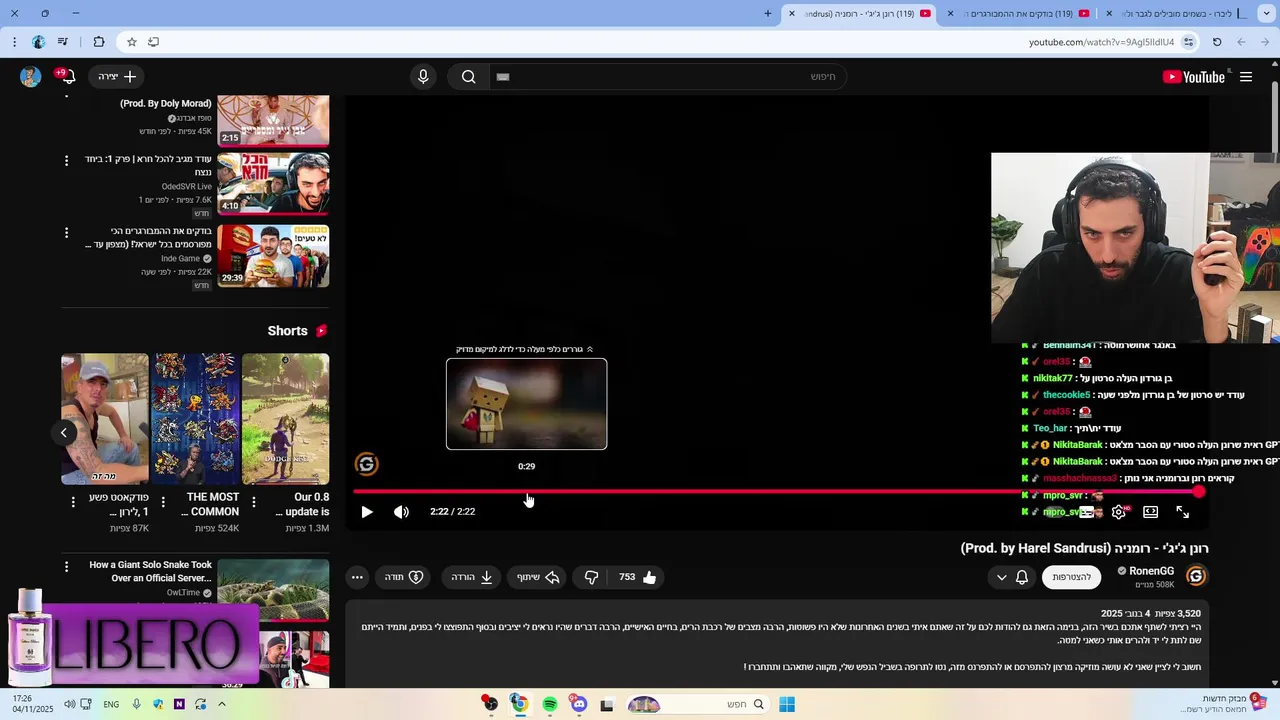This screenshot has height=720, width=1280.
Task: Open browser extensions puzzle icon
Action: [98, 42]
